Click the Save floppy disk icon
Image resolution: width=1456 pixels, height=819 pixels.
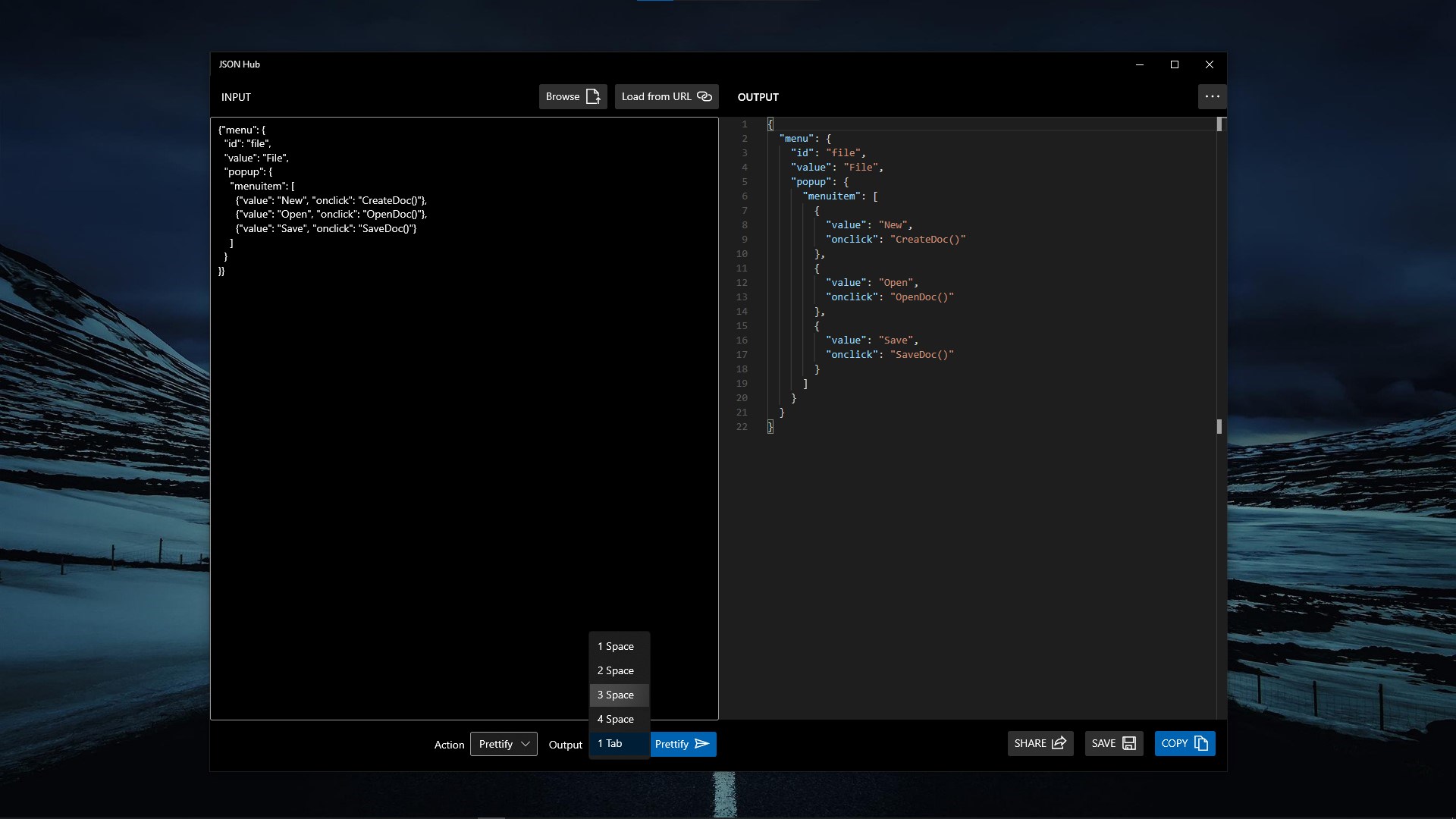(x=1129, y=743)
